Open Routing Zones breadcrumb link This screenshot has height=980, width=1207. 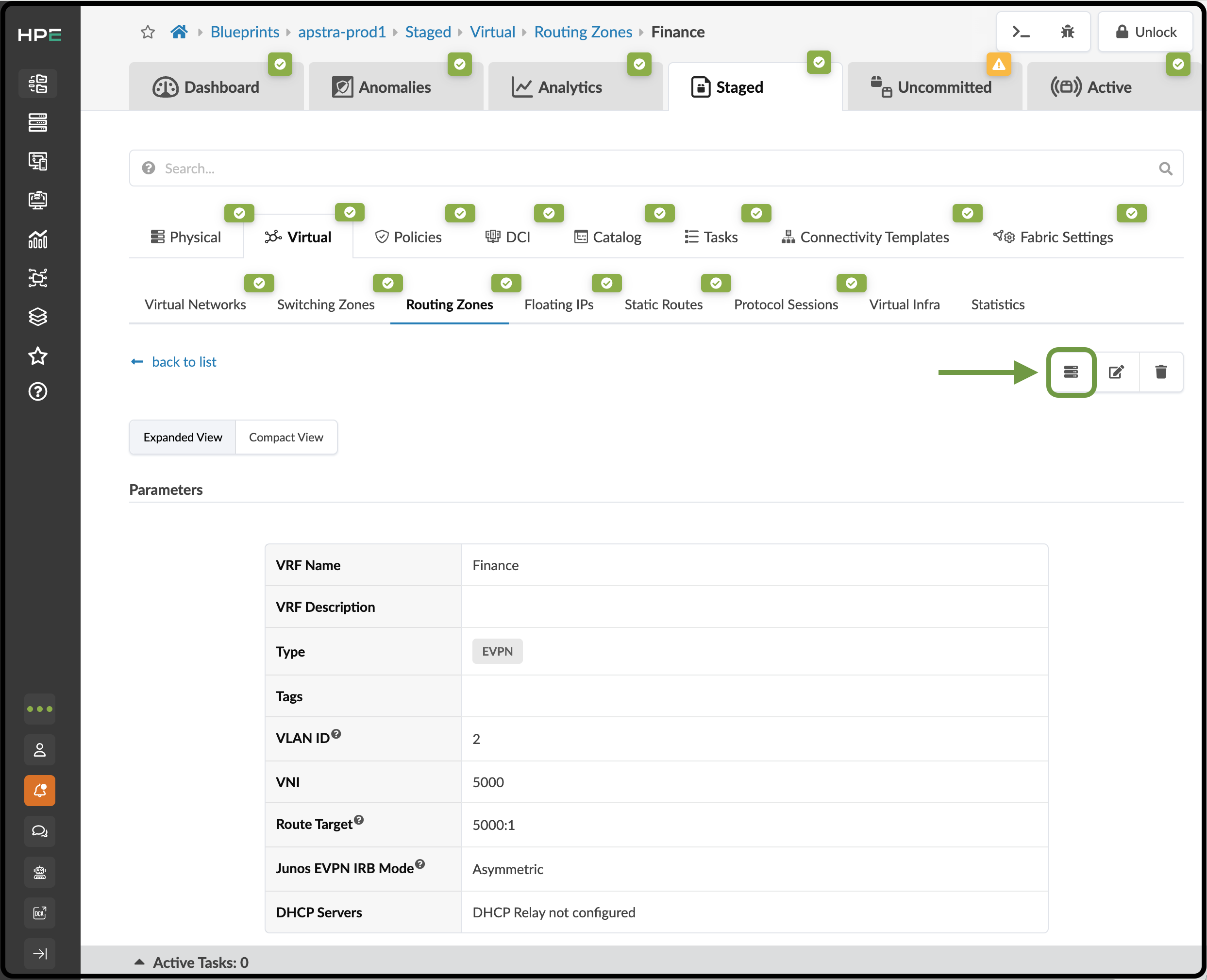click(x=583, y=32)
